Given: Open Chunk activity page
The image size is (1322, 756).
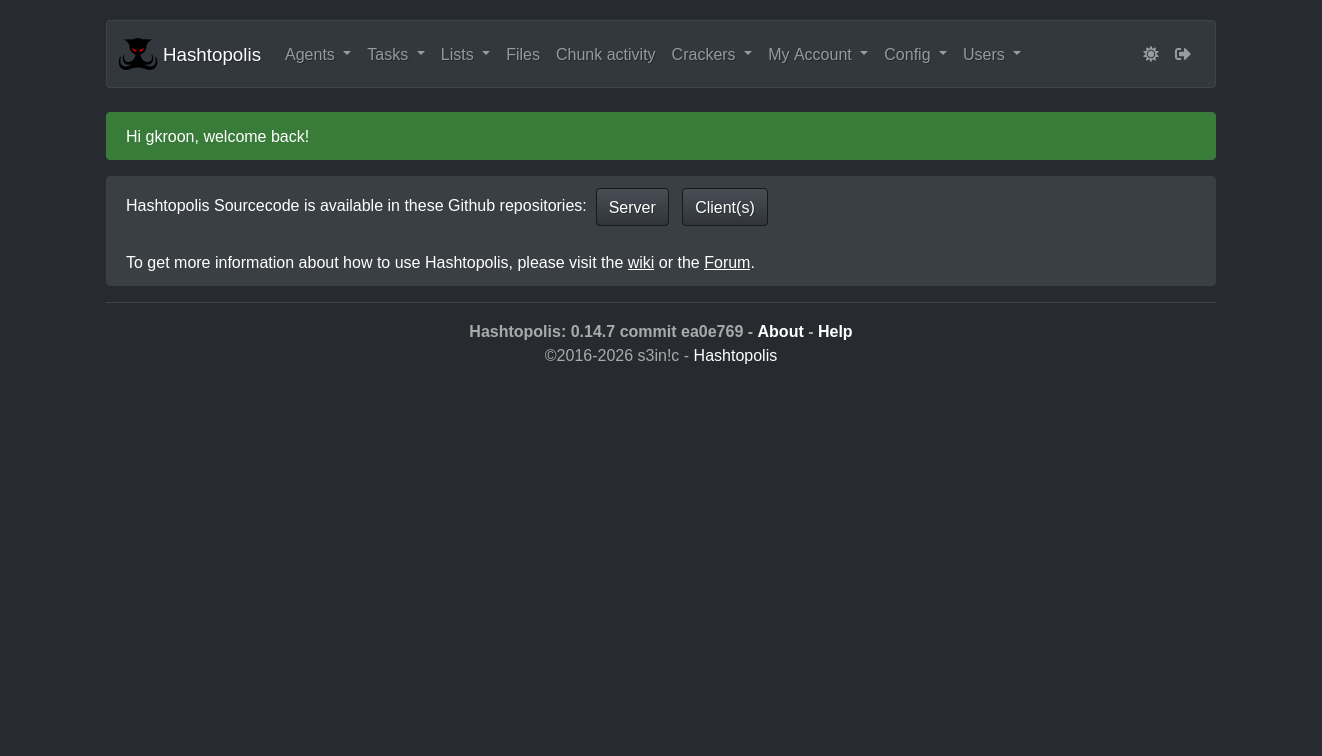Looking at the screenshot, I should pos(605,54).
